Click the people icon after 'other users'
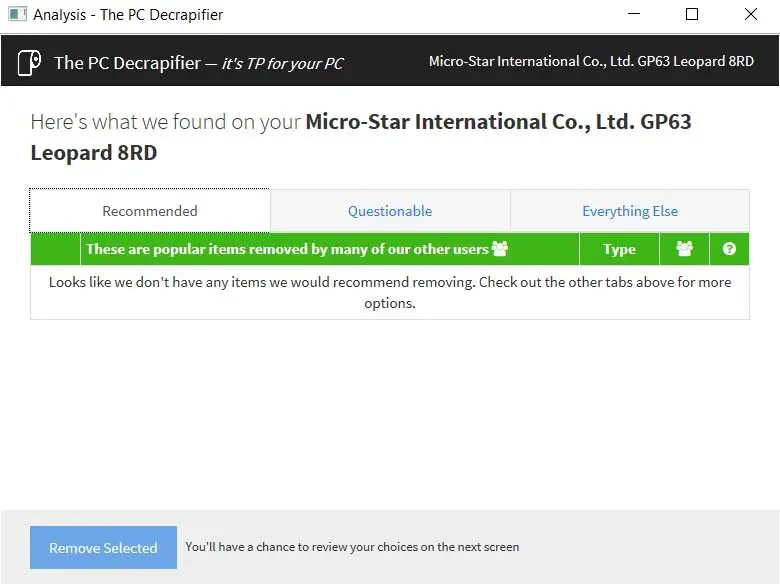Screen dimensions: 780x584 [499, 248]
